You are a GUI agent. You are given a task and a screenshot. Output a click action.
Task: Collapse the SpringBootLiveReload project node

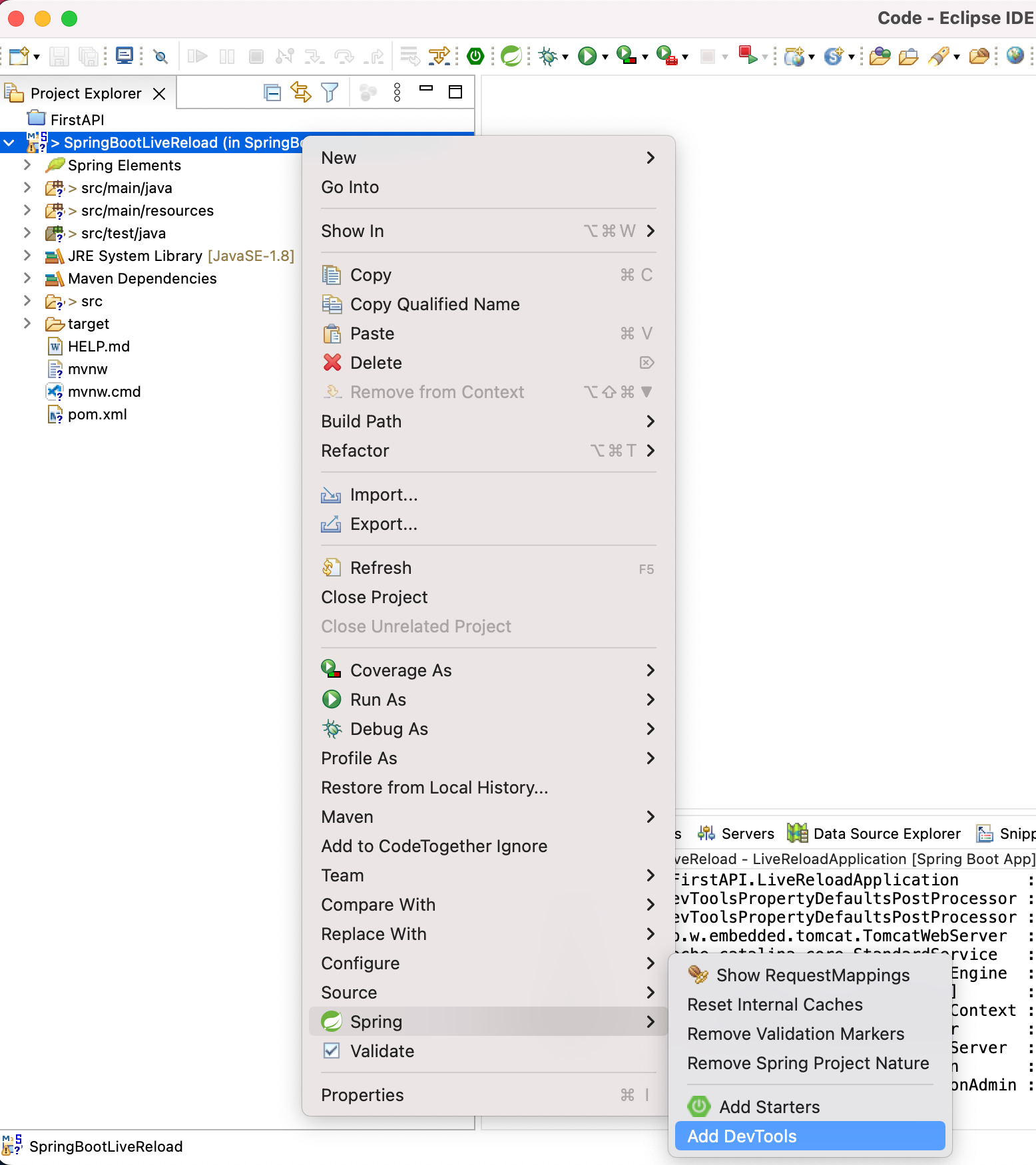(x=9, y=142)
